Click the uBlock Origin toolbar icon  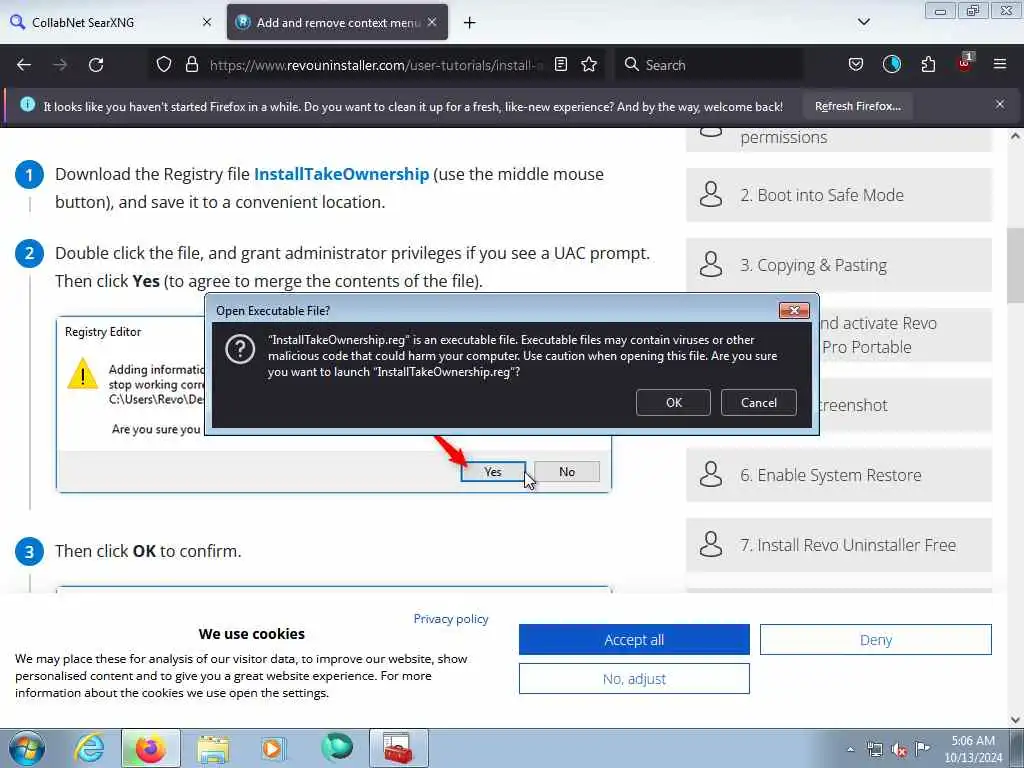(965, 63)
